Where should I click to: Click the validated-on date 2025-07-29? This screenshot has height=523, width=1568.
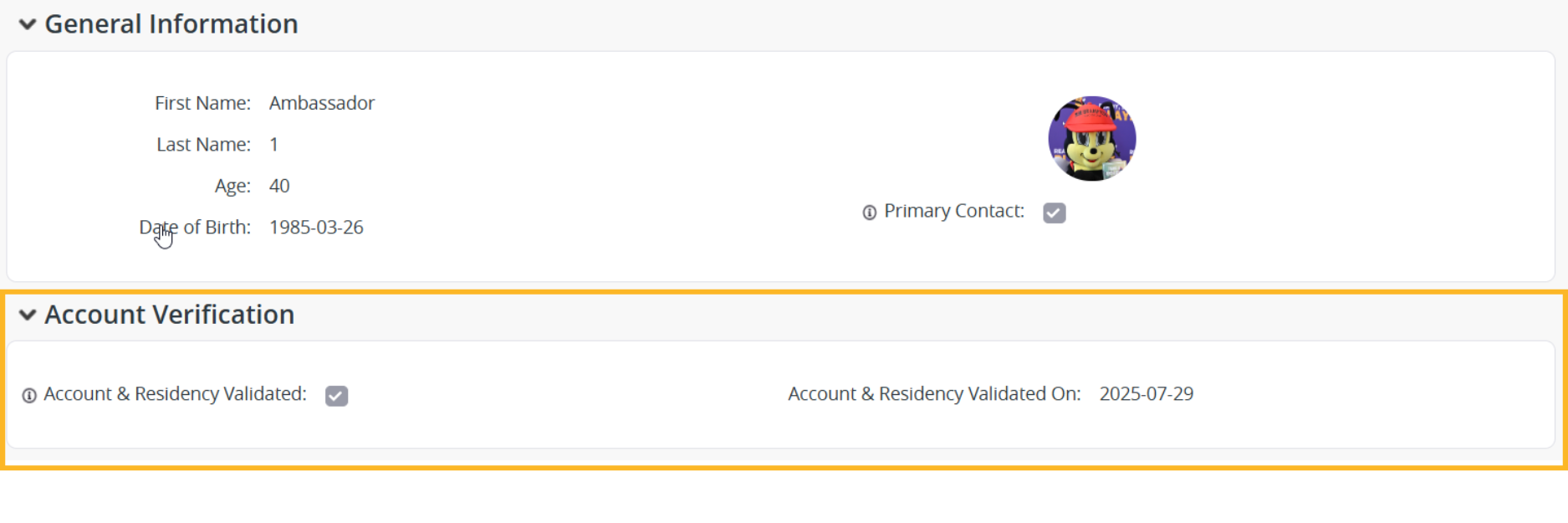(x=1146, y=394)
